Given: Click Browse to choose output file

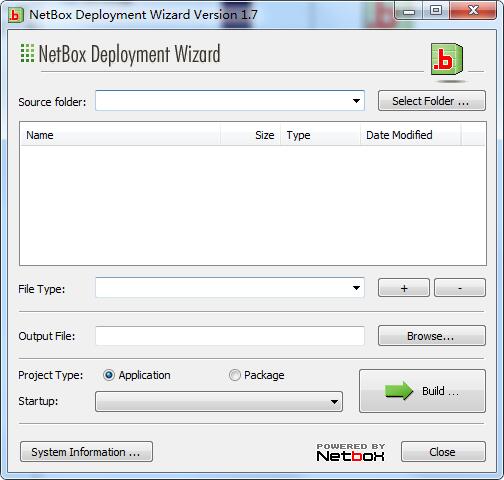Looking at the screenshot, I should point(432,336).
